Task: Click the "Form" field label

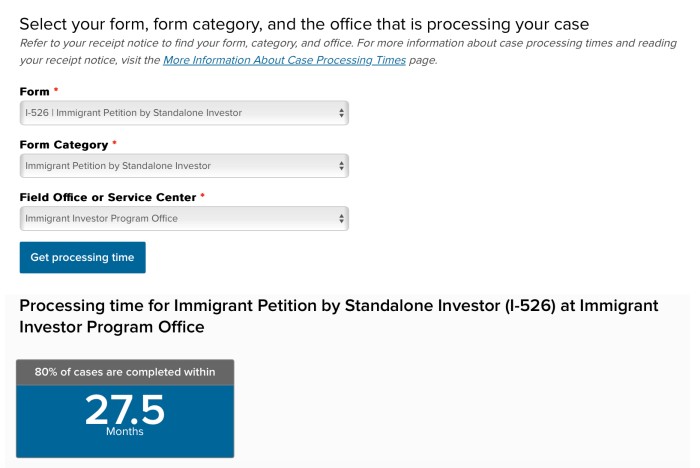Action: click(x=35, y=92)
